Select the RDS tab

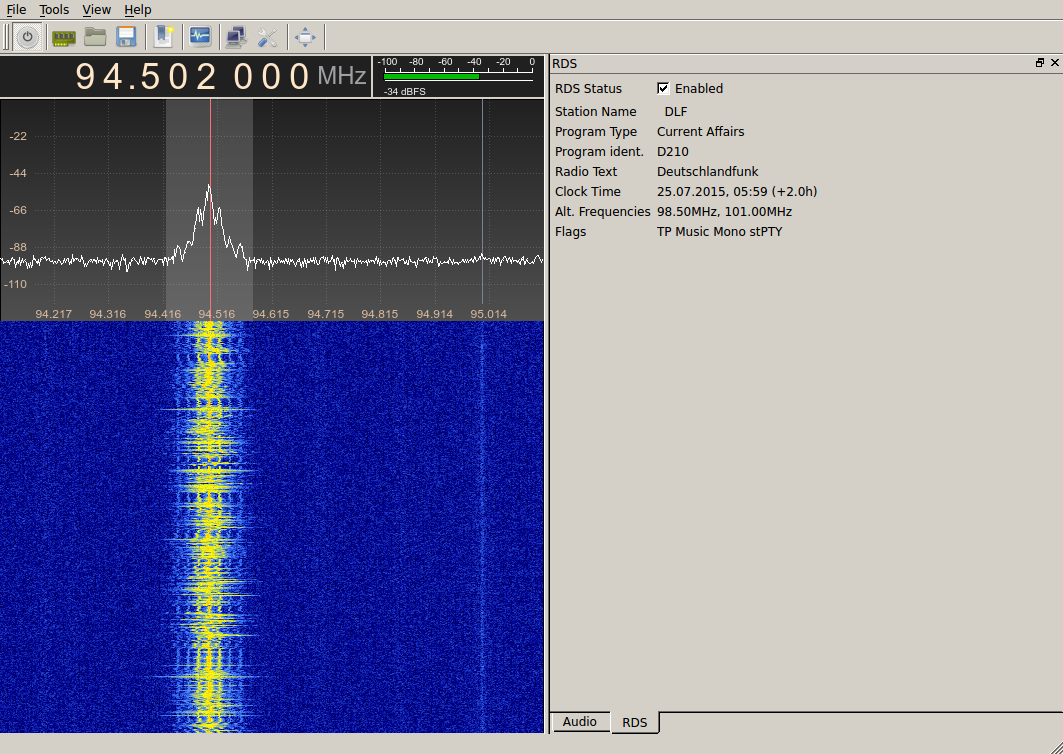pyautogui.click(x=634, y=722)
